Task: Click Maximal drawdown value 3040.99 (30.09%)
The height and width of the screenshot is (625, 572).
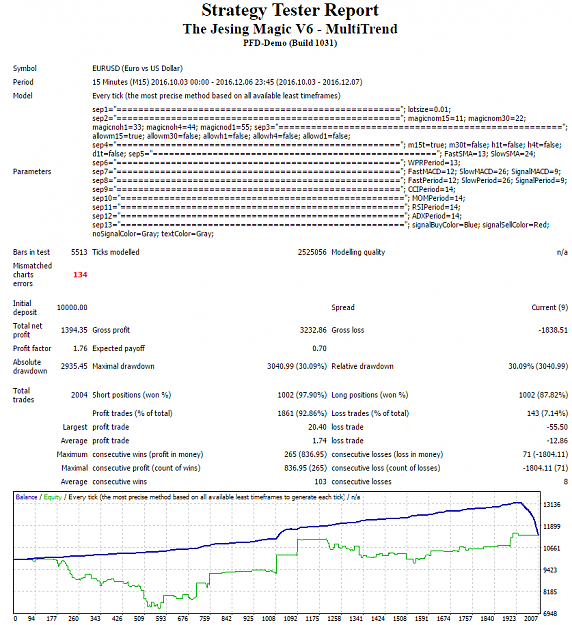Action: [297, 366]
